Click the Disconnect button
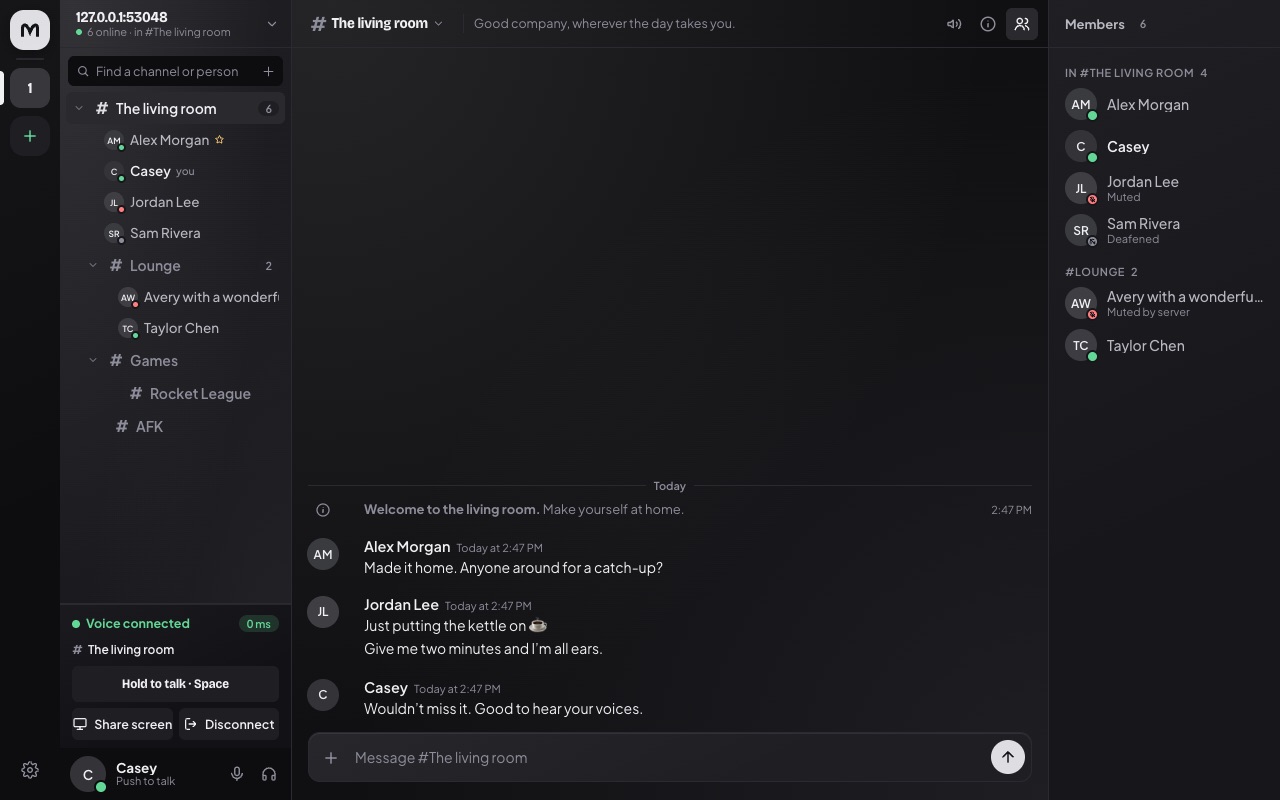The height and width of the screenshot is (800, 1280). click(229, 724)
